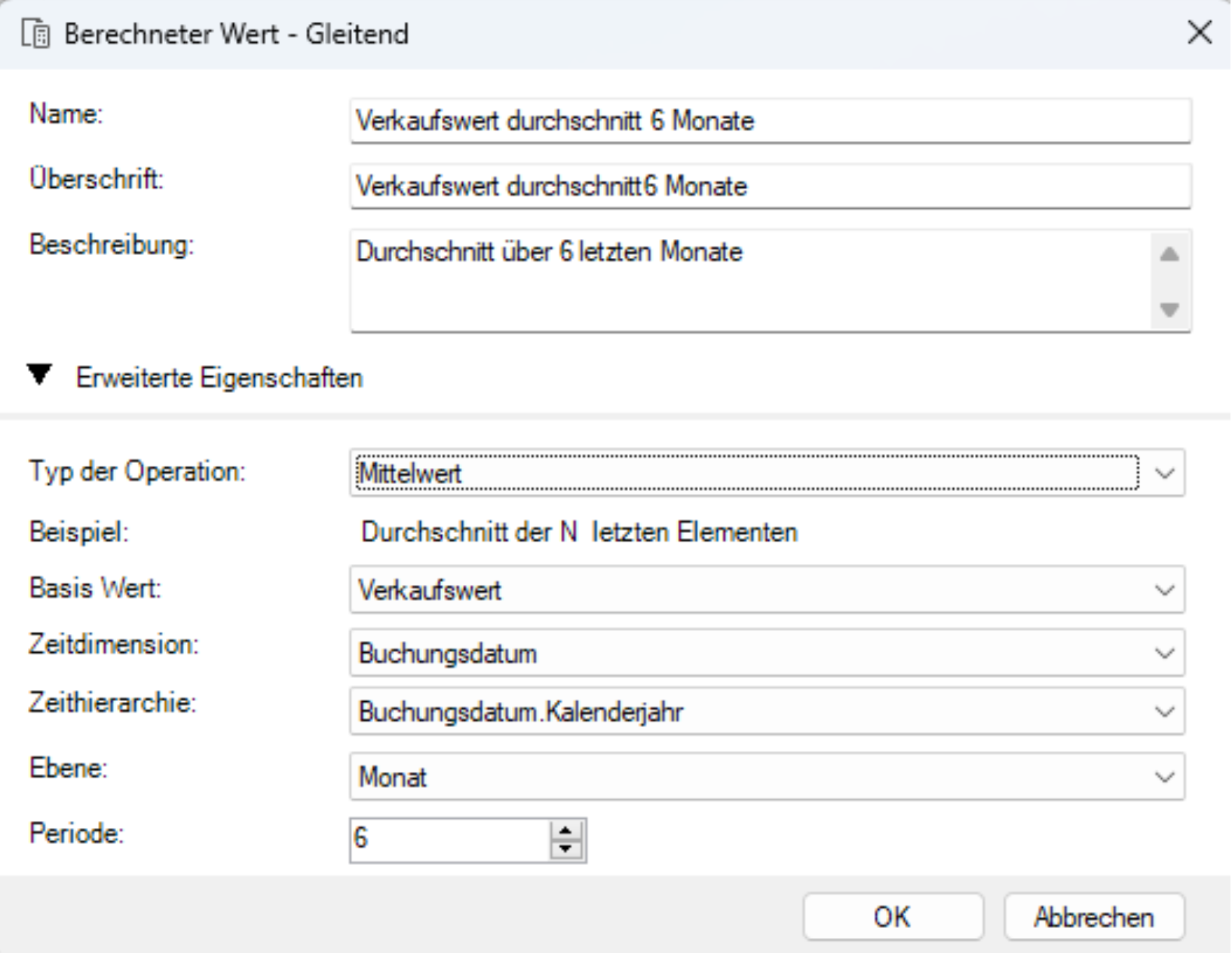
Task: Close the Berechneter Wert dialog
Action: click(x=1200, y=32)
